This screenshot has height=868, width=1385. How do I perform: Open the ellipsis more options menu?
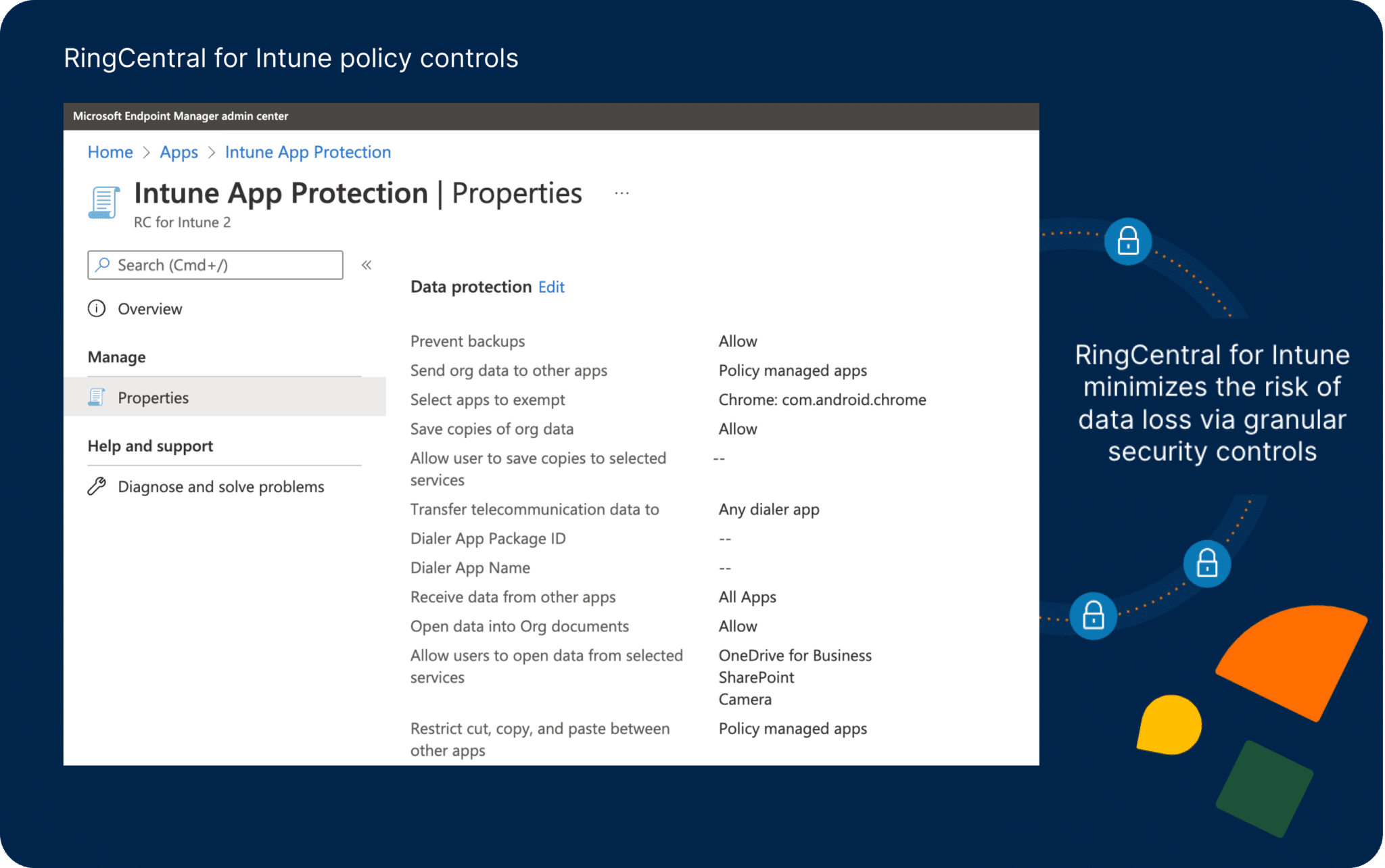621,193
